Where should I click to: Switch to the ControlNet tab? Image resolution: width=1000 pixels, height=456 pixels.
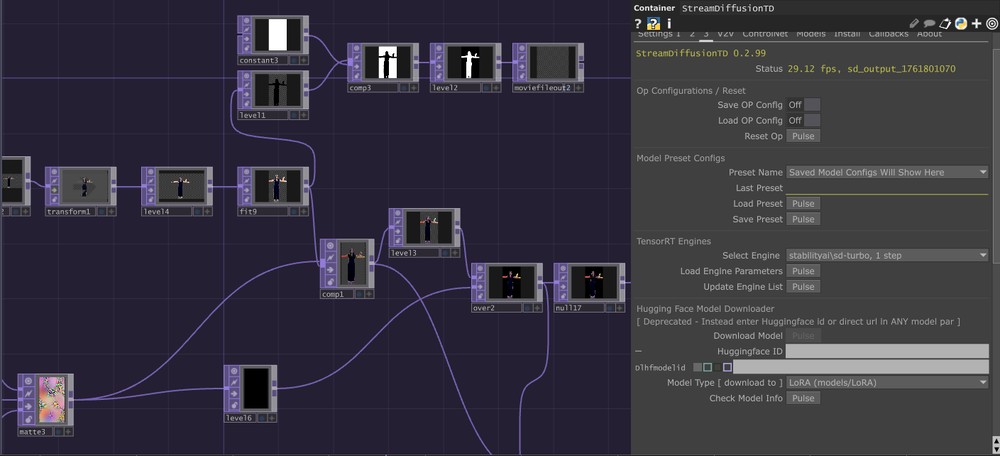pos(765,34)
